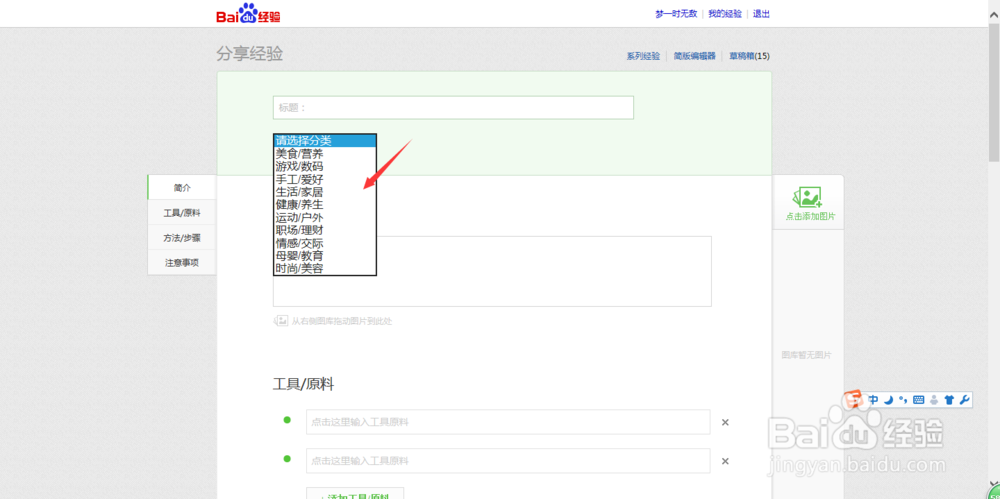Open 梦一时无数 user profile link
Viewport: 1000px width, 499px height.
point(676,14)
